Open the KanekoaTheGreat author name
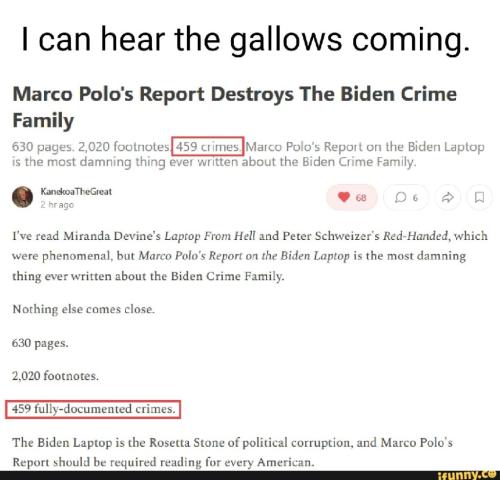The image size is (500, 480). 76,192
